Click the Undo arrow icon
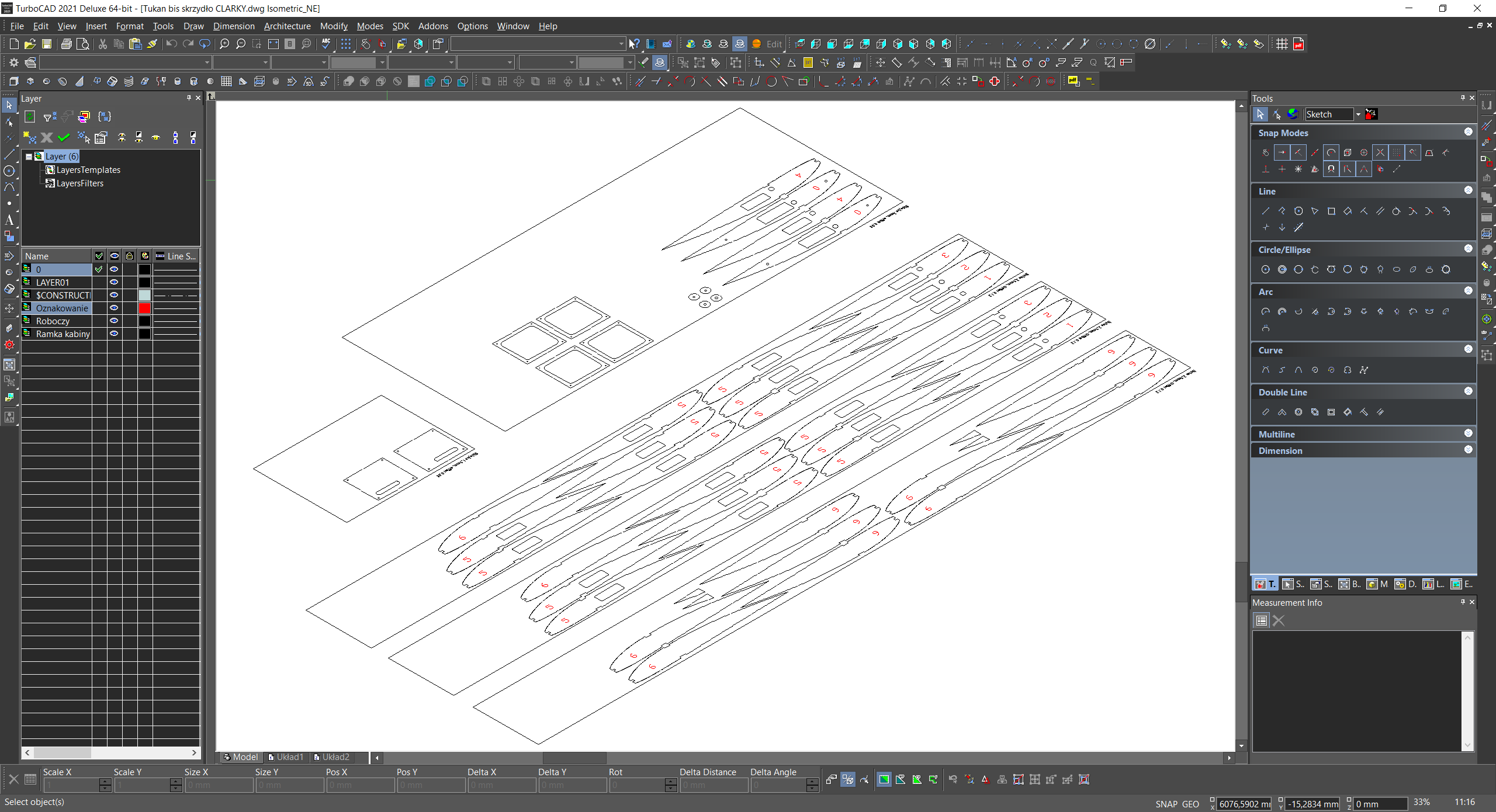 click(171, 44)
